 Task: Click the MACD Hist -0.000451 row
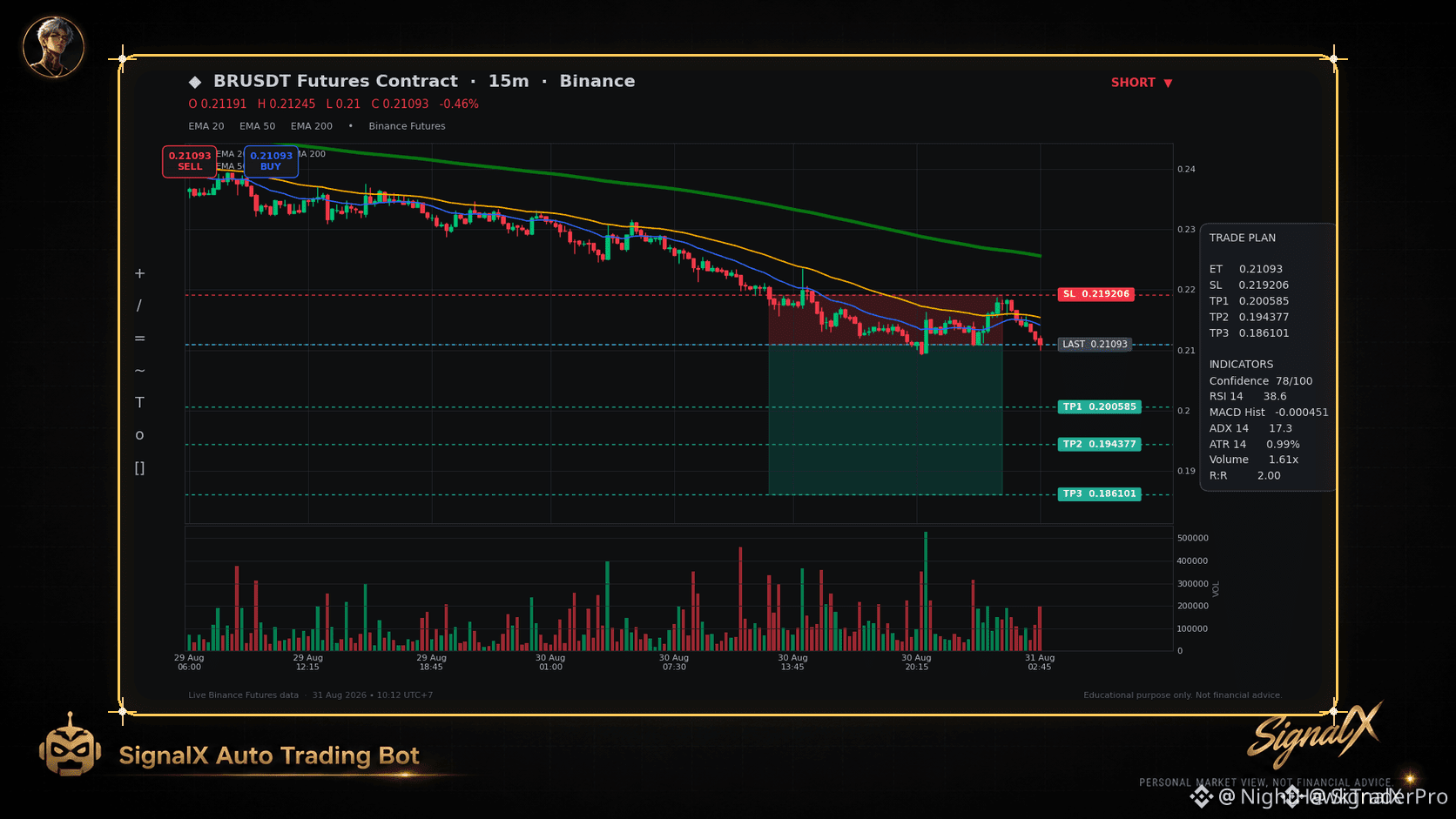tap(1269, 413)
